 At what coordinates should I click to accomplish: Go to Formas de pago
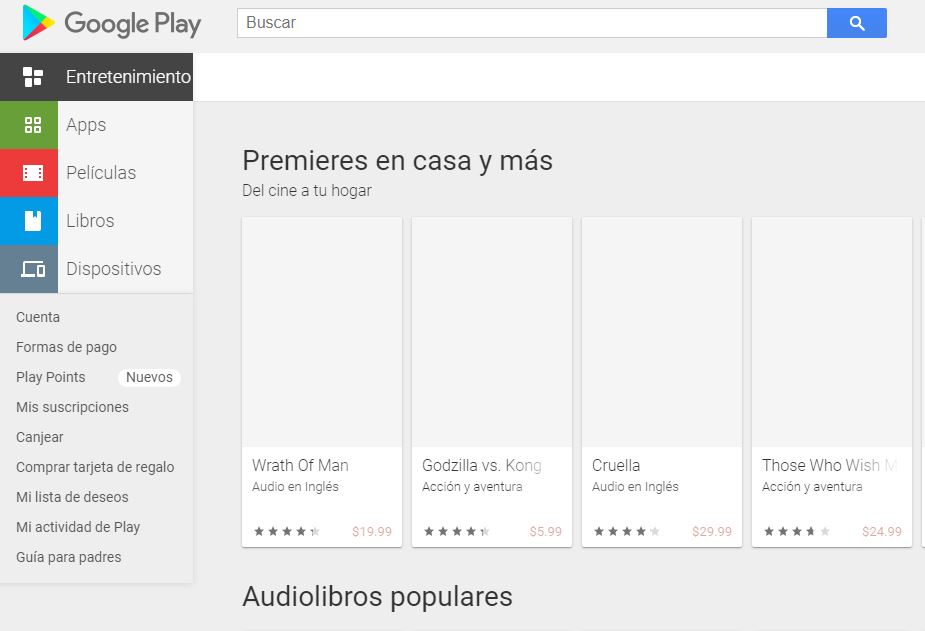coord(66,347)
